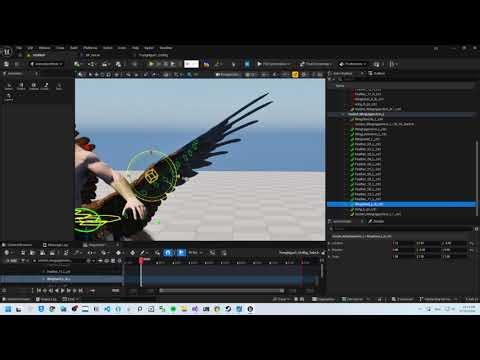Select the viewport select-objects arrow tool
480x360 pixels.
tap(90, 74)
